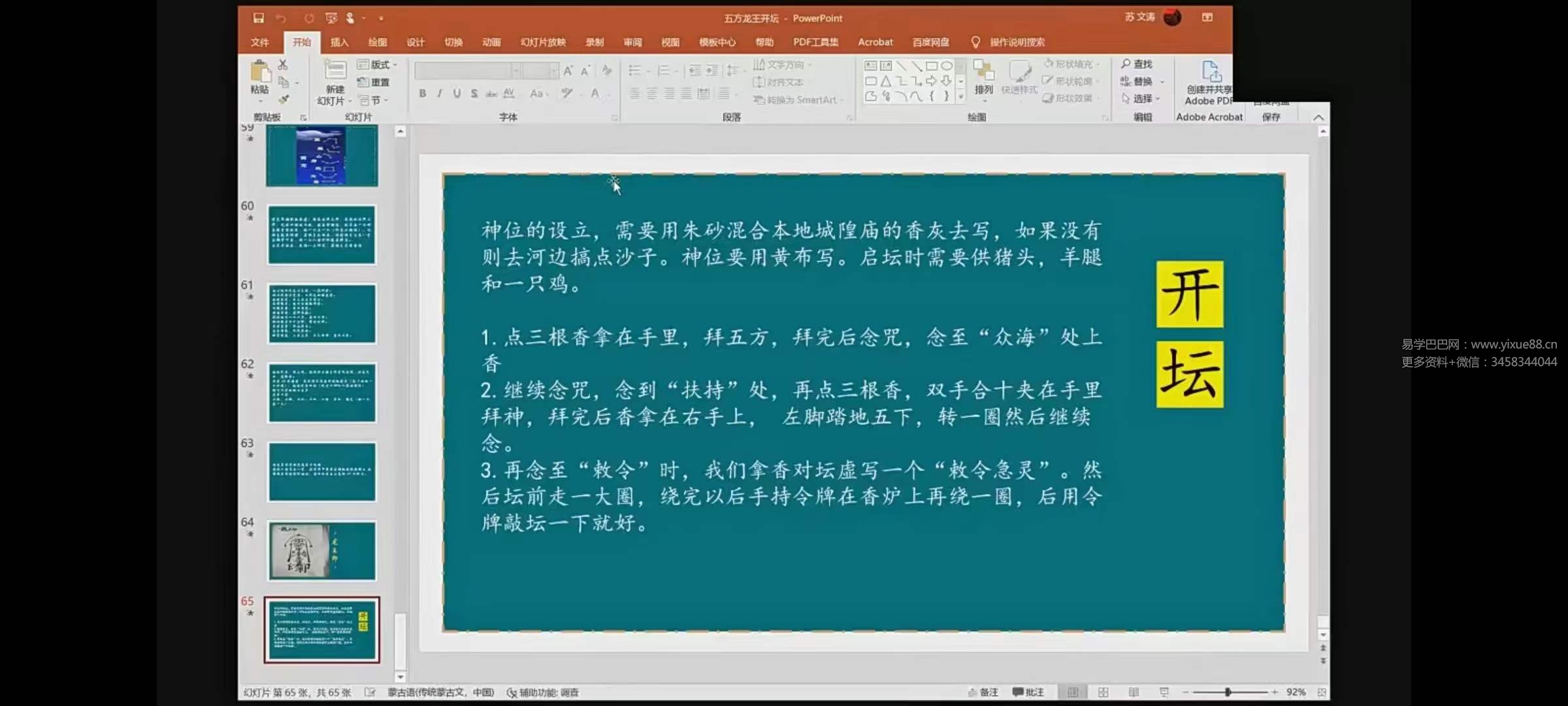Screen dimensions: 1568x706
Task: Toggle underline formatting
Action: coord(457,93)
